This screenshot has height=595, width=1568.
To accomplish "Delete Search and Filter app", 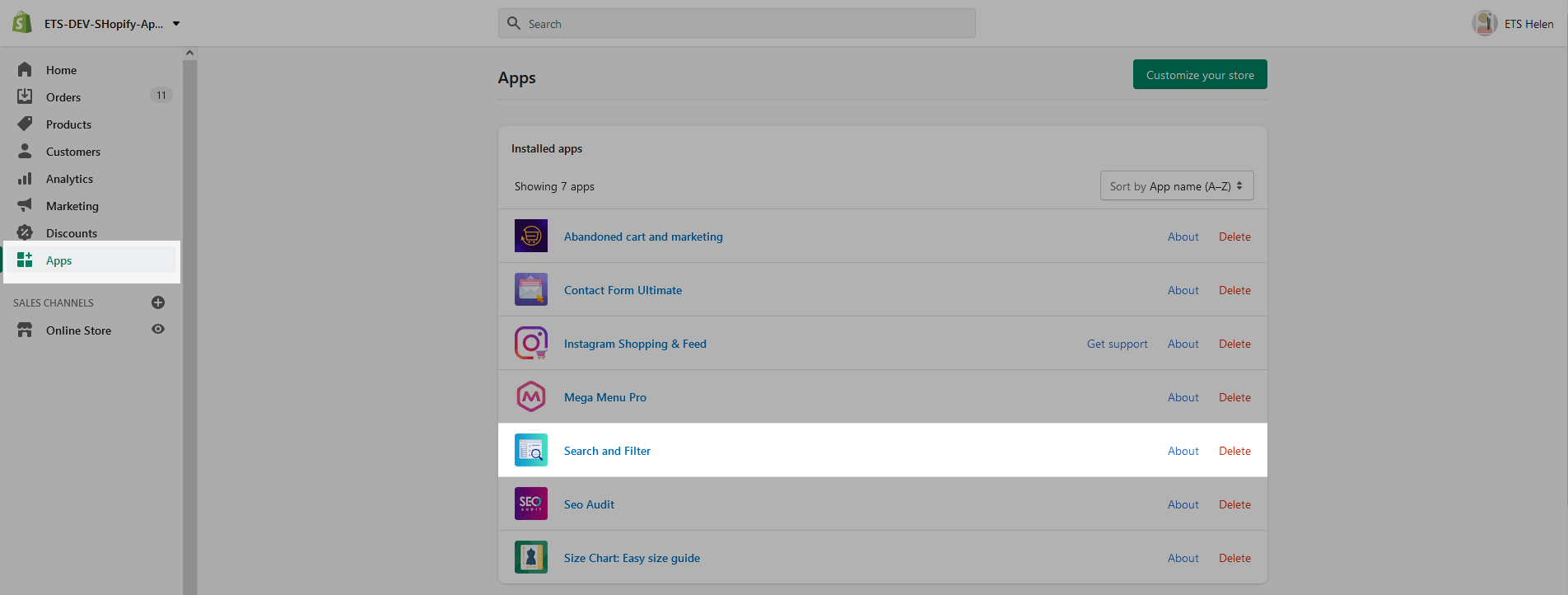I will tap(1234, 451).
